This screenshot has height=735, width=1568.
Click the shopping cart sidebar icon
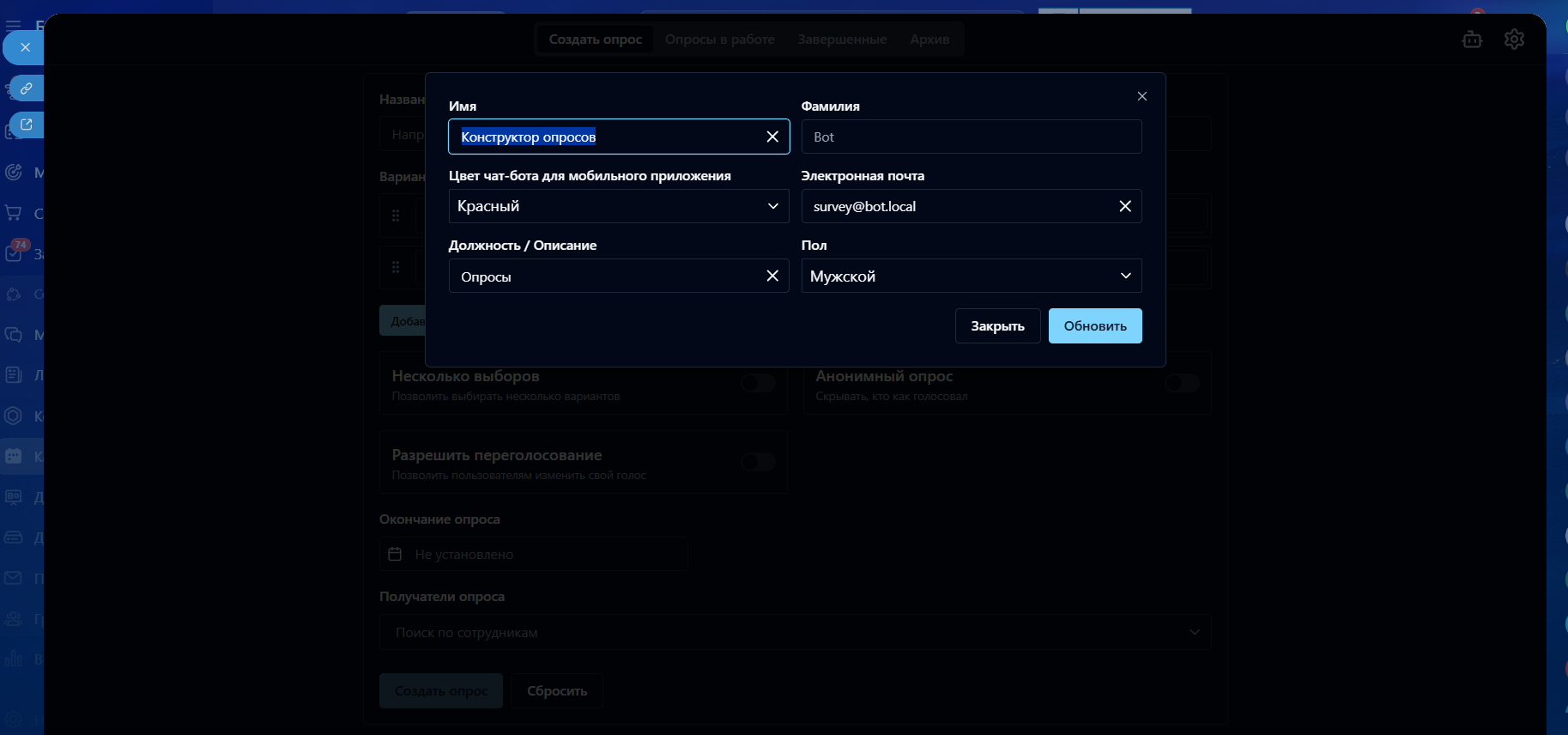(x=14, y=213)
